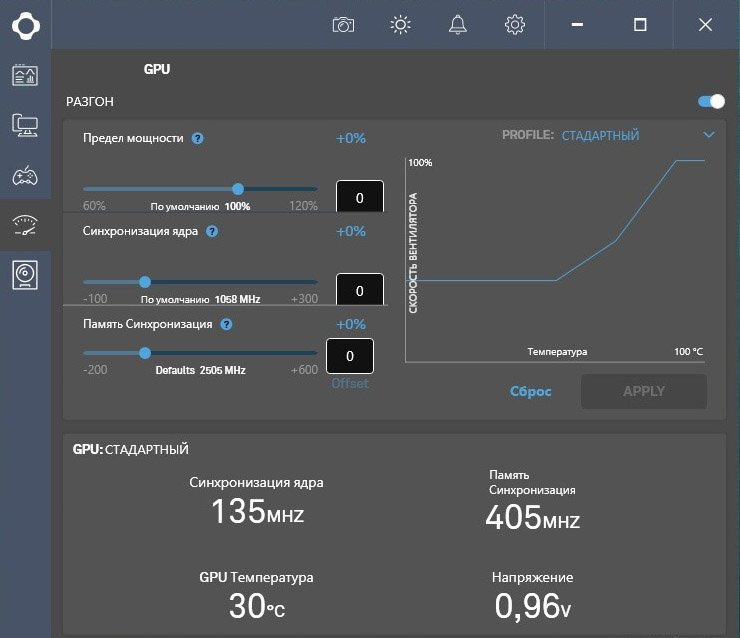The image size is (740, 638).
Task: Open the computer devices sidebar icon
Action: pos(25,126)
